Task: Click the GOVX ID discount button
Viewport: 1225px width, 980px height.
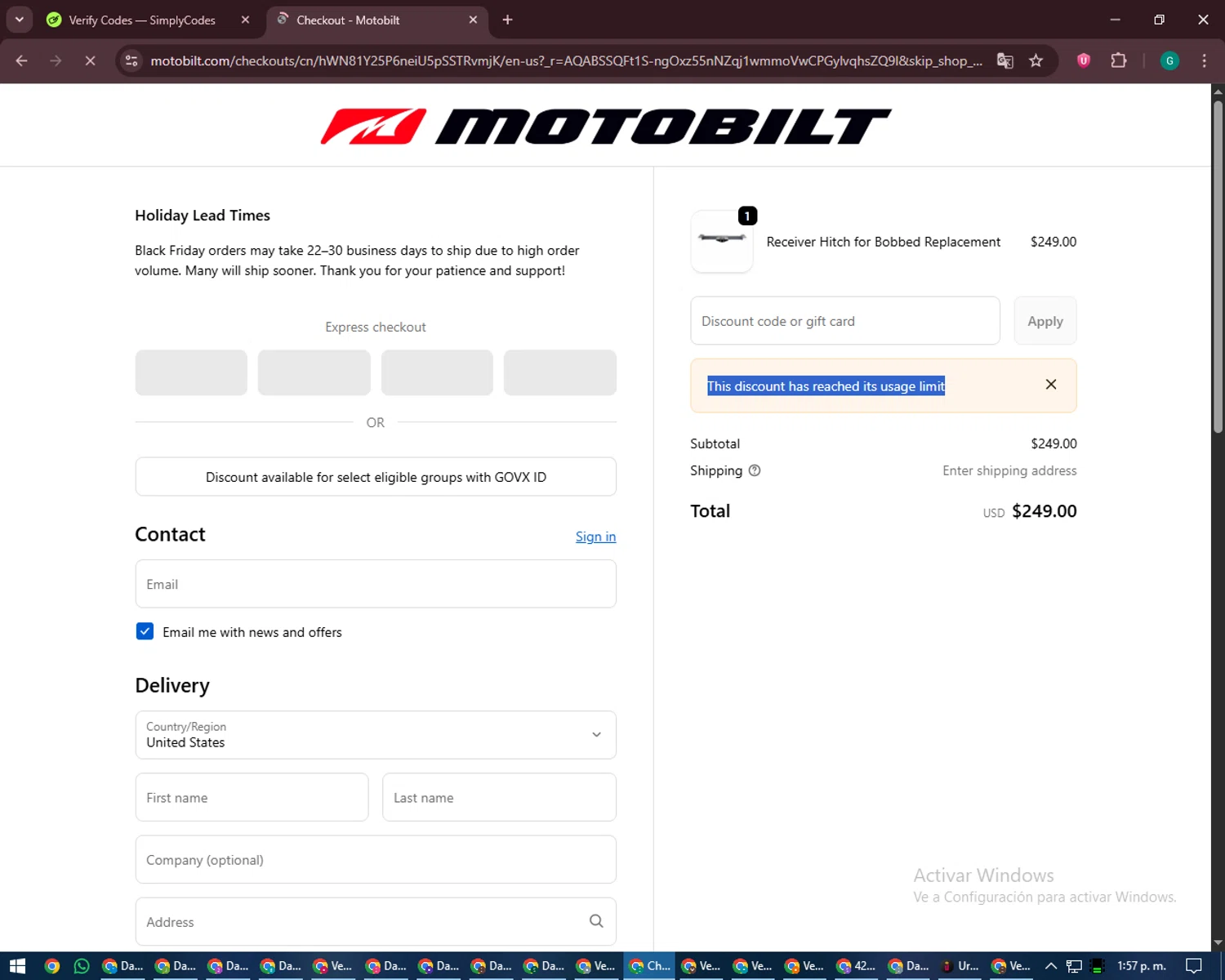Action: pos(376,477)
